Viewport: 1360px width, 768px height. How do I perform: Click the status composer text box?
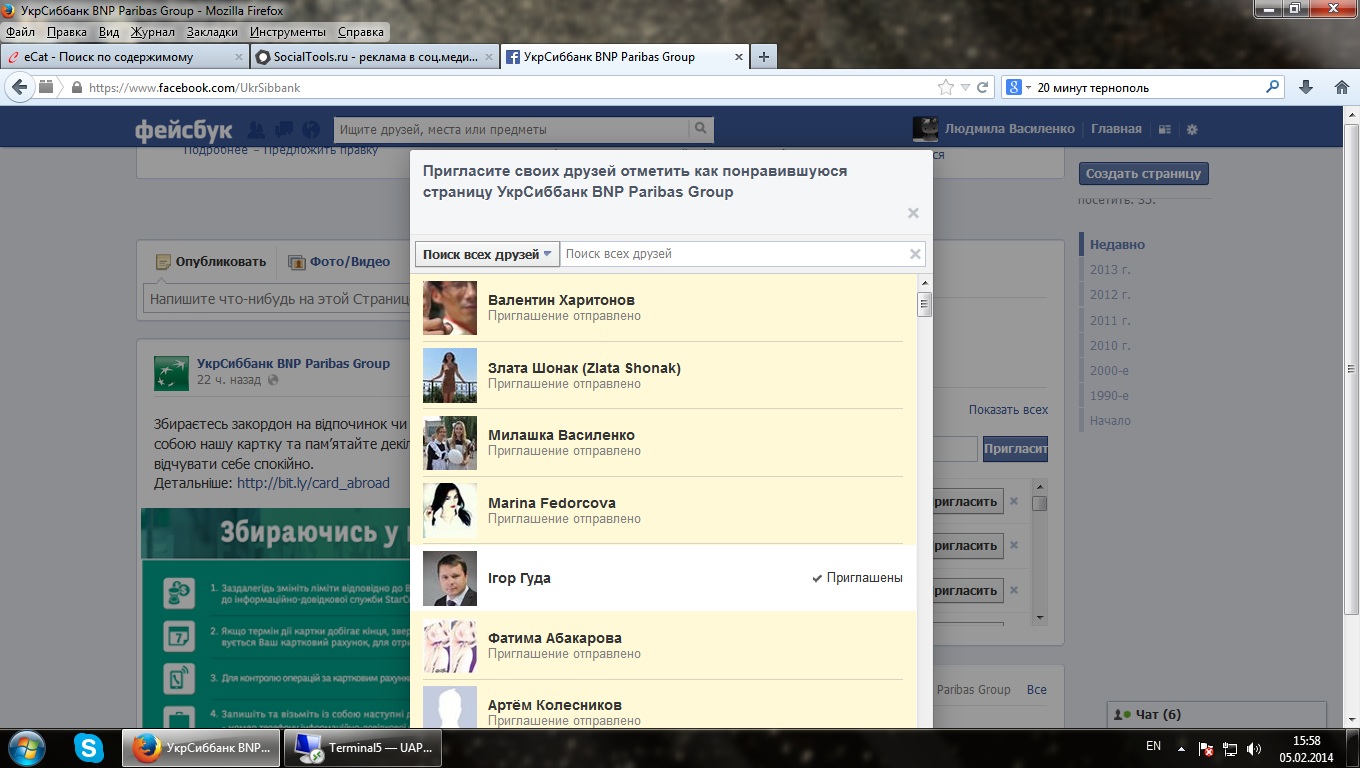(x=276, y=298)
